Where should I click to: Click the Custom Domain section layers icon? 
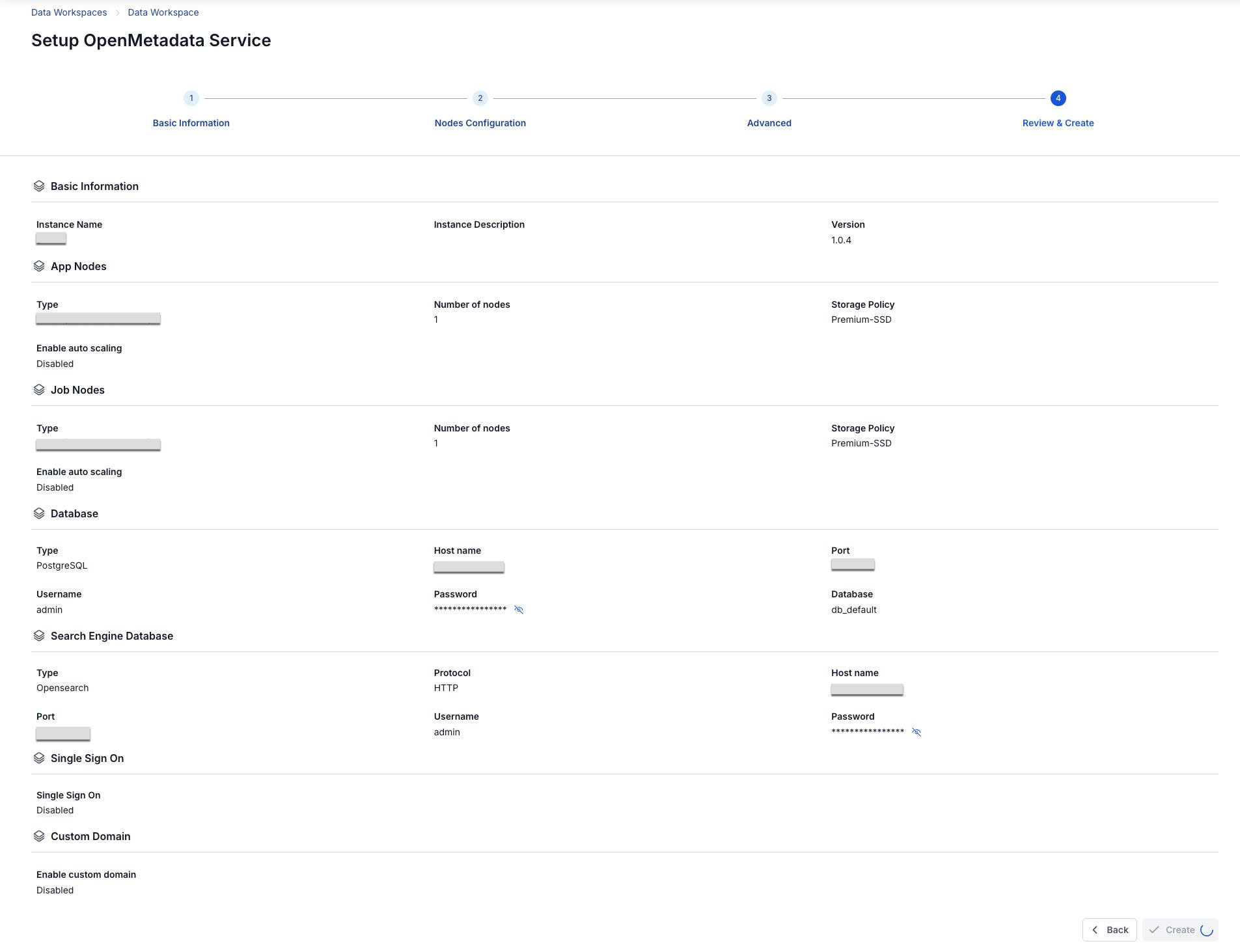click(x=39, y=836)
